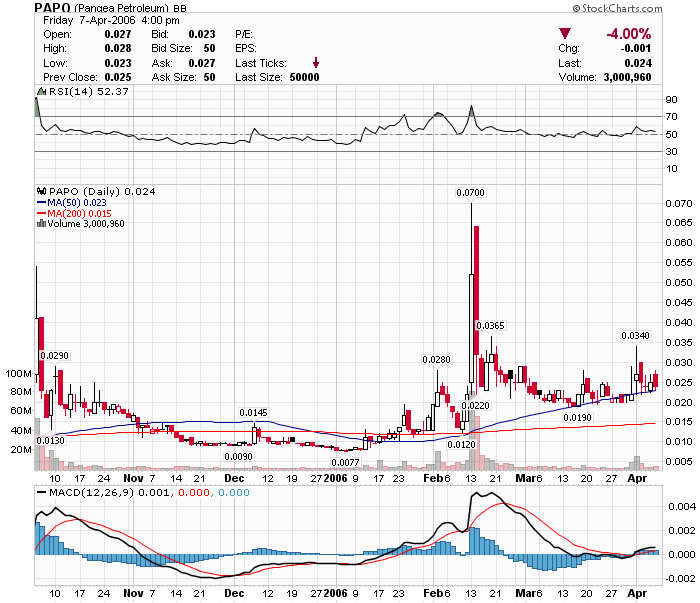Click the Dec label under the price chart
Image resolution: width=700 pixels, height=603 pixels.
pos(234,478)
